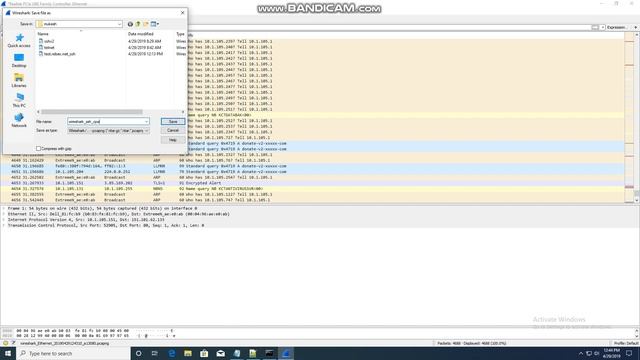Open Microsoft Store from the taskbar

(204, 353)
